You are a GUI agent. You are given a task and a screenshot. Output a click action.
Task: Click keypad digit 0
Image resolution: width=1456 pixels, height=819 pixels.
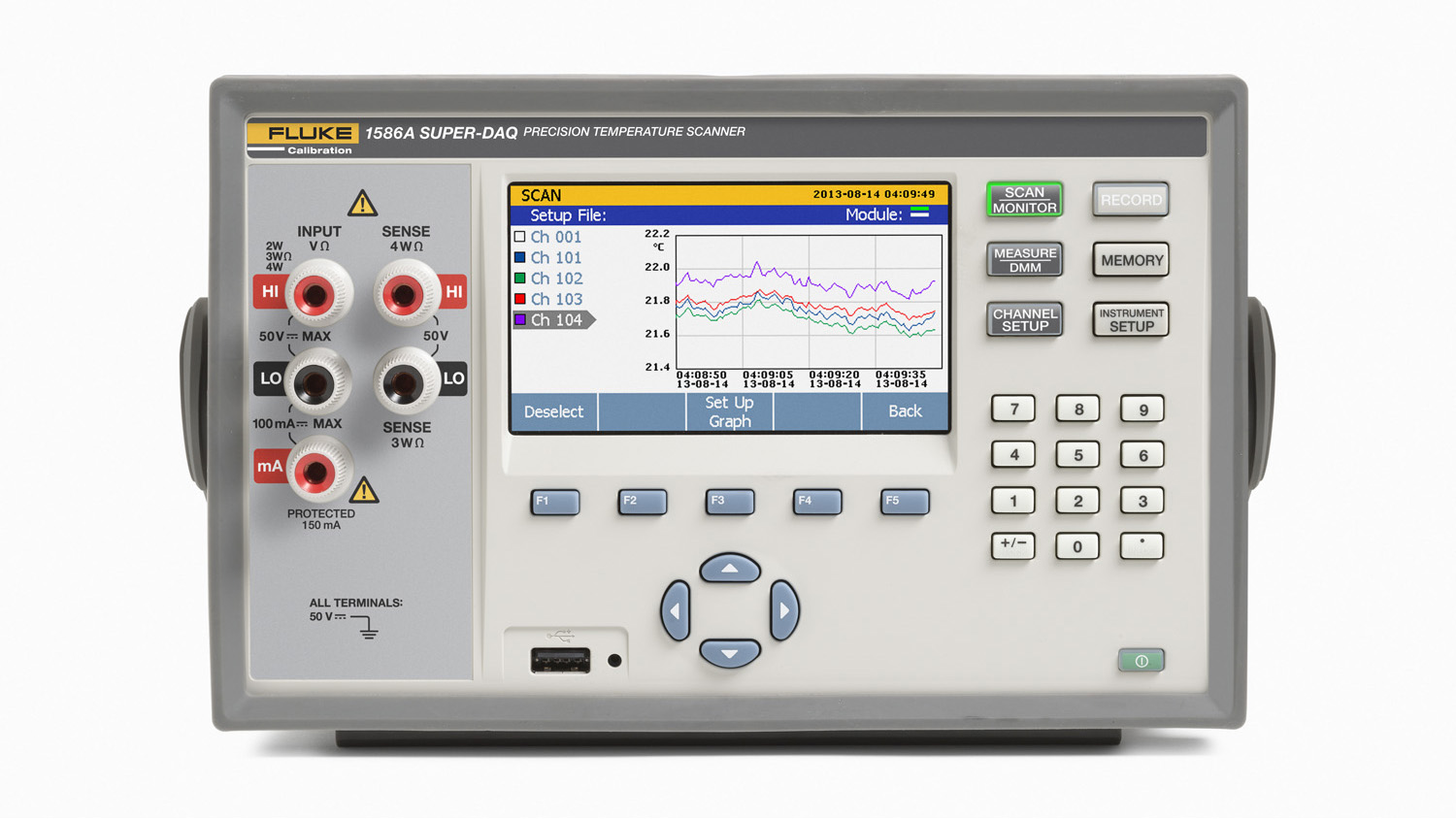[1077, 546]
